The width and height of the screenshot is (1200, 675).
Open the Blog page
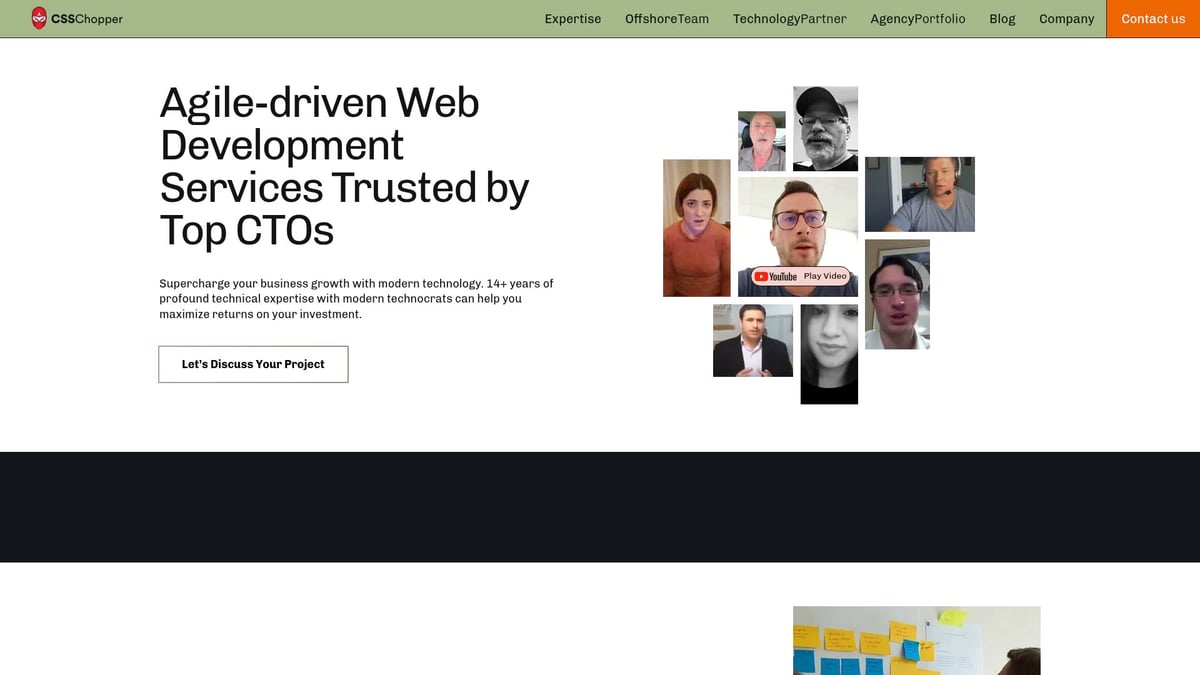[x=1002, y=18]
